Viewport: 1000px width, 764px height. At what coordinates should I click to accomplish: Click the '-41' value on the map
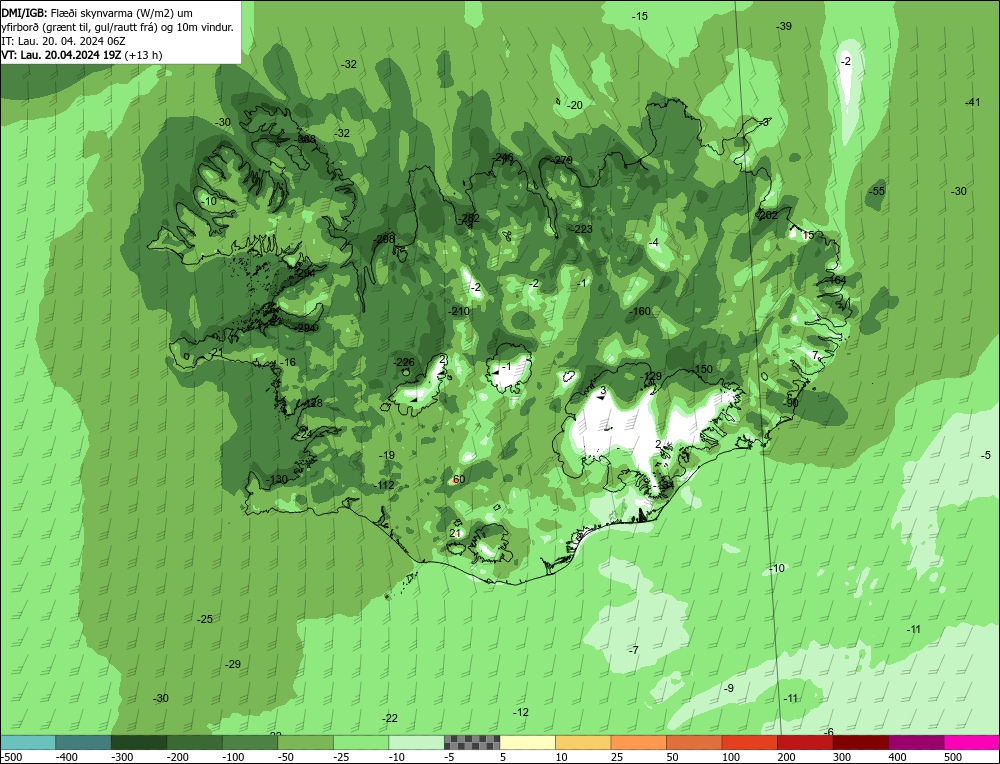click(x=973, y=102)
